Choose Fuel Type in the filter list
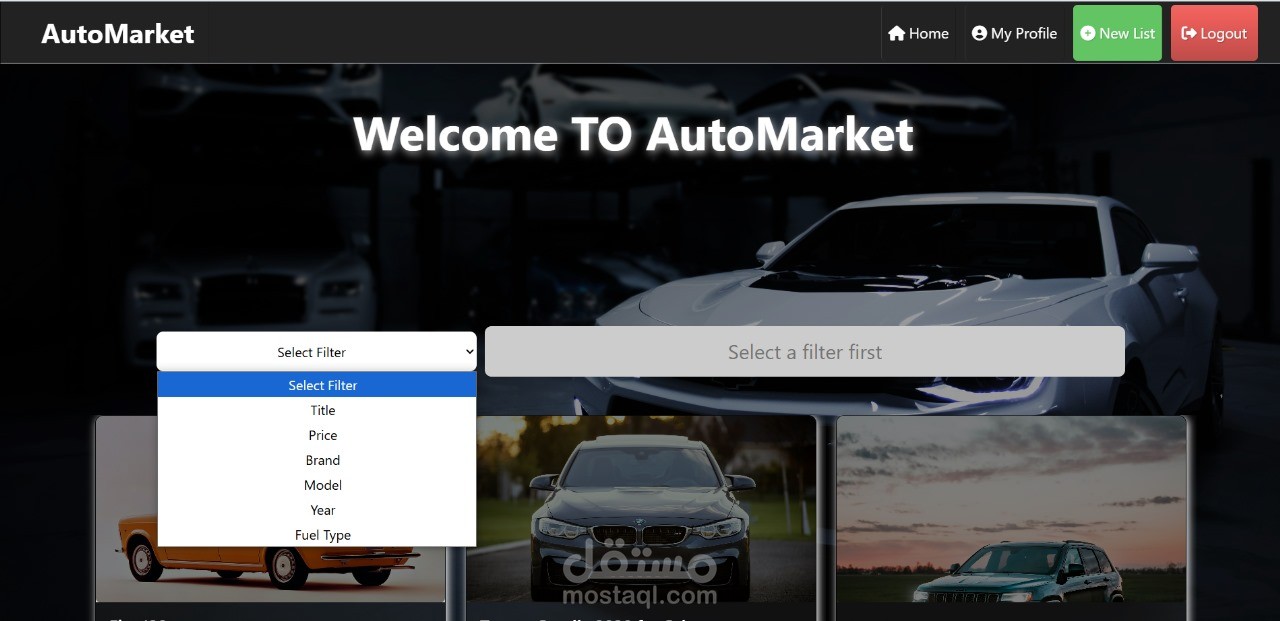 (317, 535)
